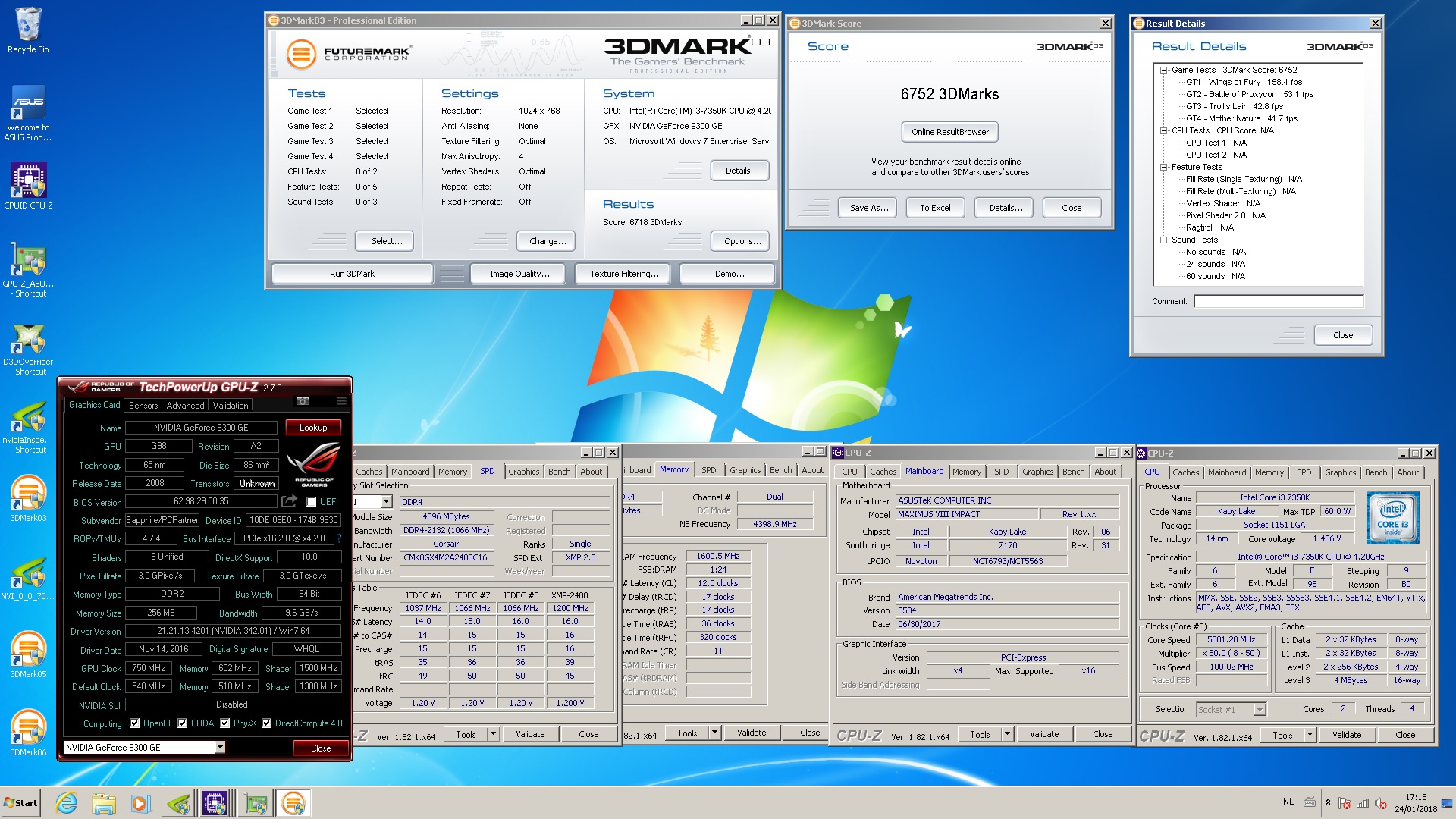Open the 3DMark06 desktop icon
The image size is (1456, 819).
pos(28,733)
